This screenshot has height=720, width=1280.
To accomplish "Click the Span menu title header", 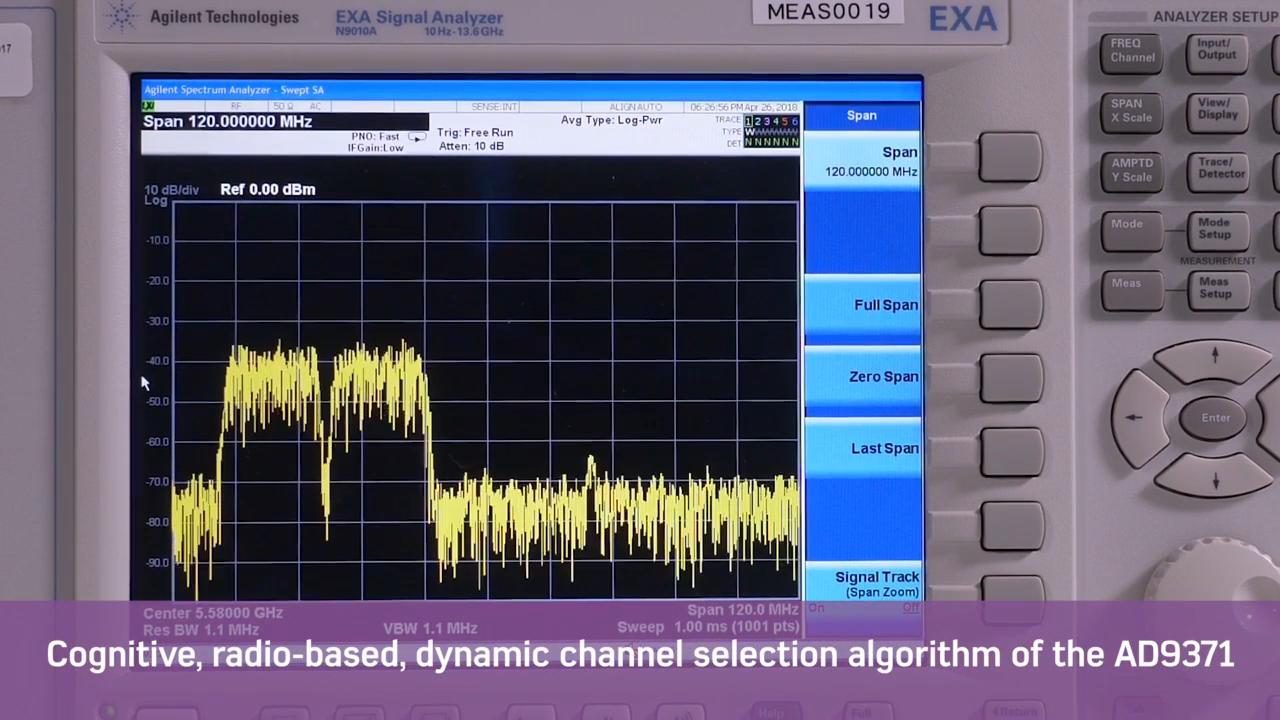I will click(862, 115).
